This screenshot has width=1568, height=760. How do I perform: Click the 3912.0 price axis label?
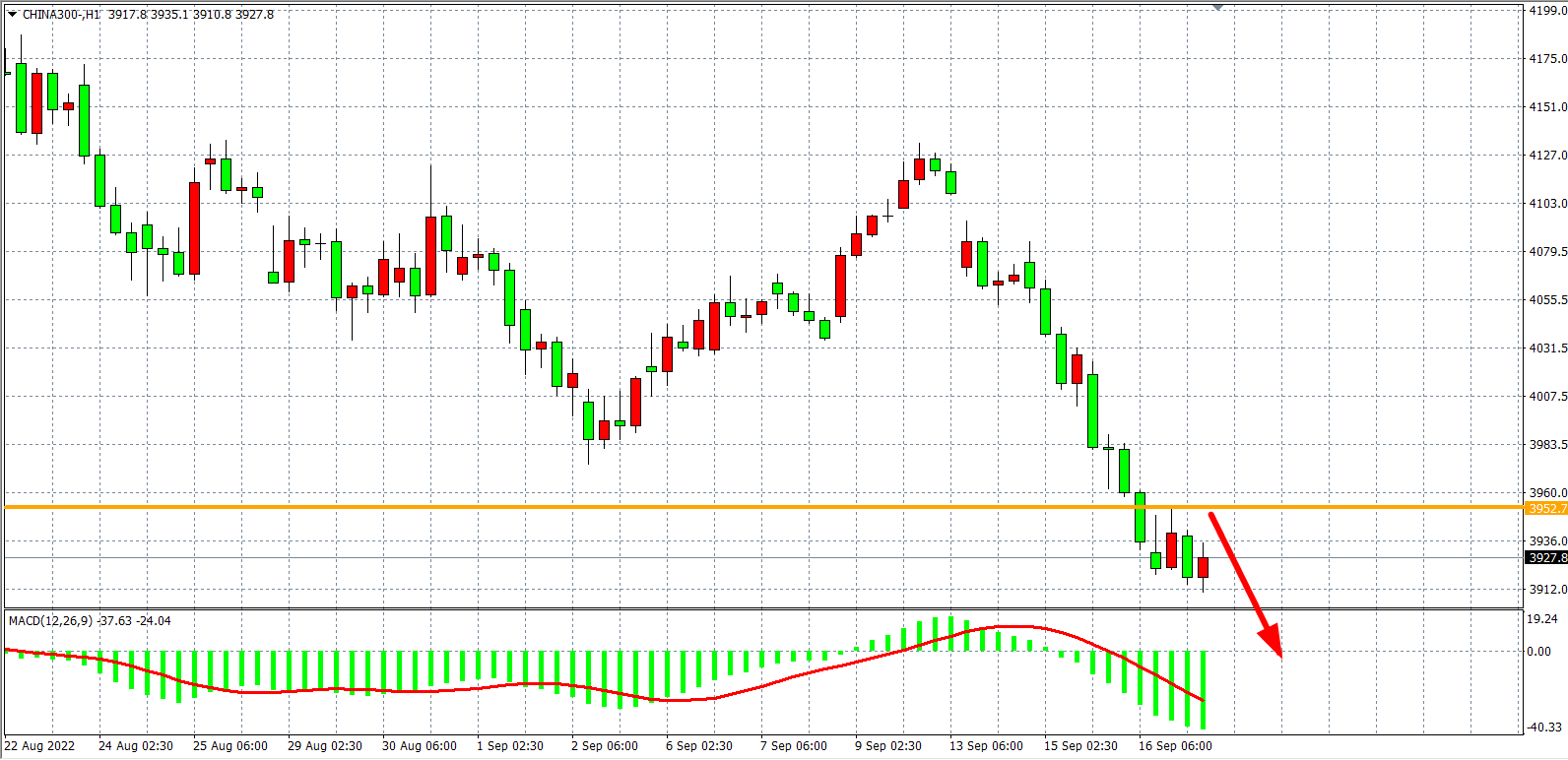(x=1546, y=590)
